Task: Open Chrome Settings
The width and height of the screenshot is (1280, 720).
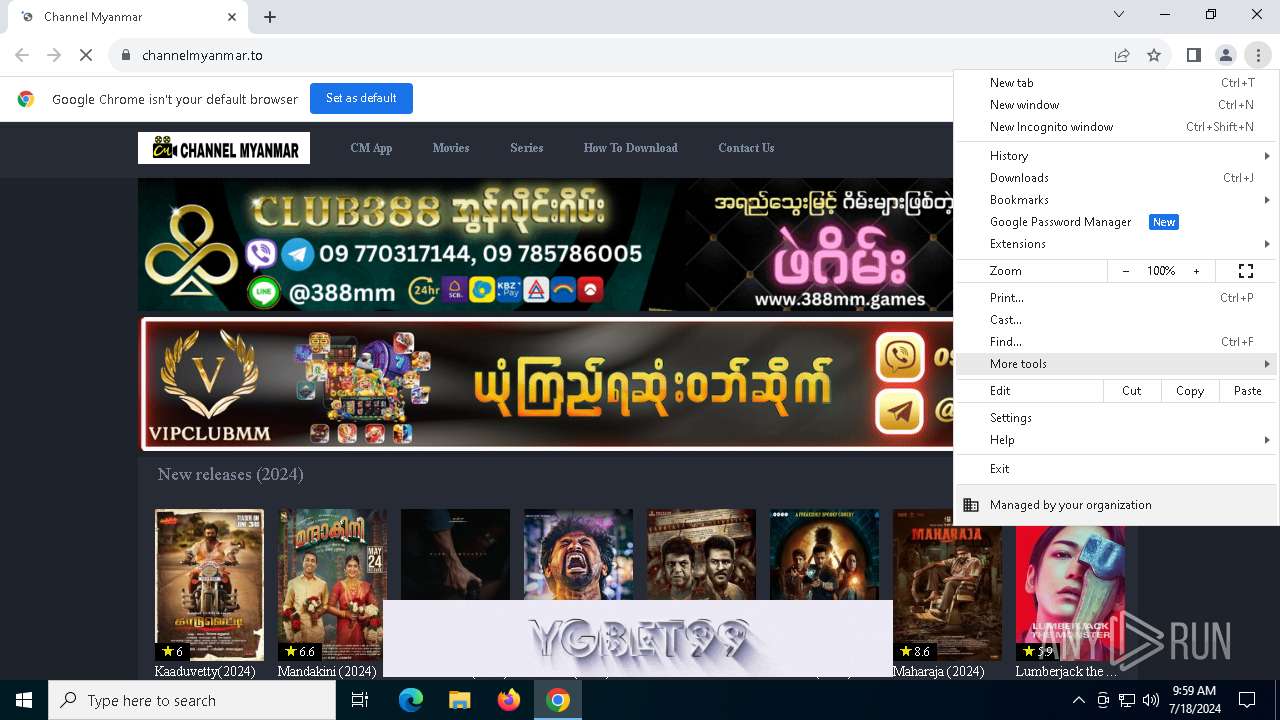Action: 1117,418
